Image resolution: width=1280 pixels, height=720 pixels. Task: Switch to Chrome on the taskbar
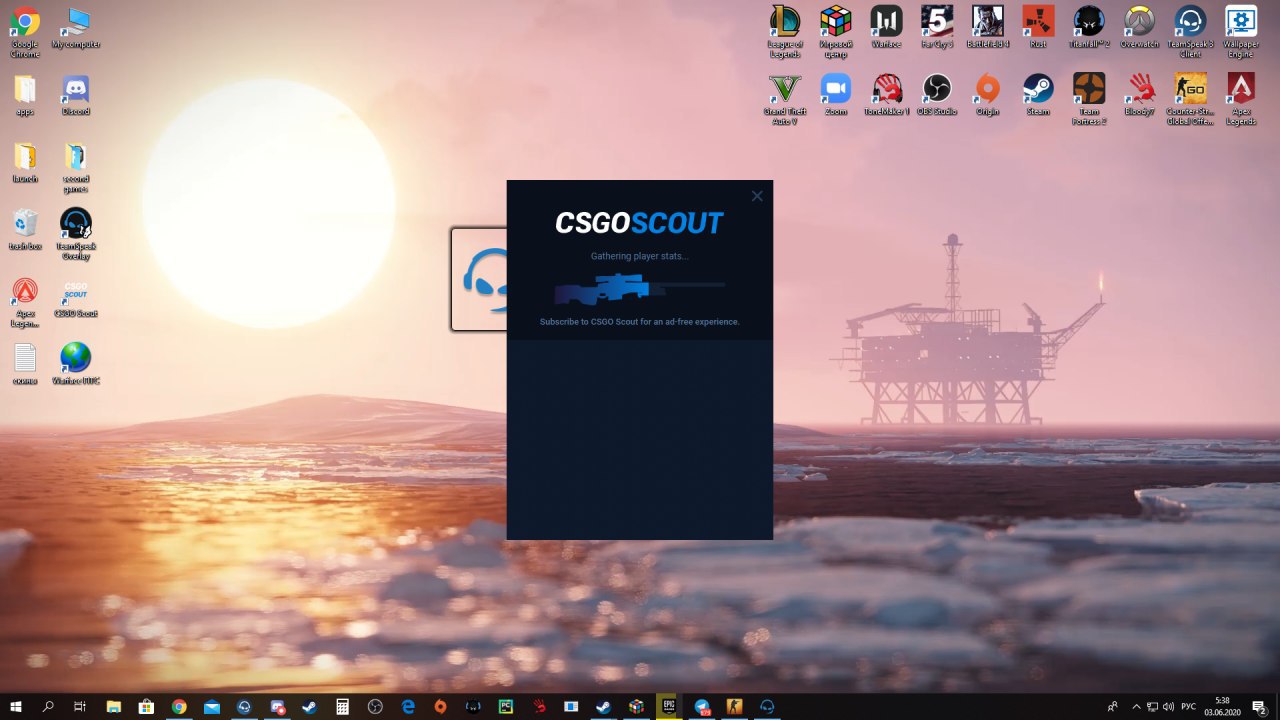(x=179, y=706)
